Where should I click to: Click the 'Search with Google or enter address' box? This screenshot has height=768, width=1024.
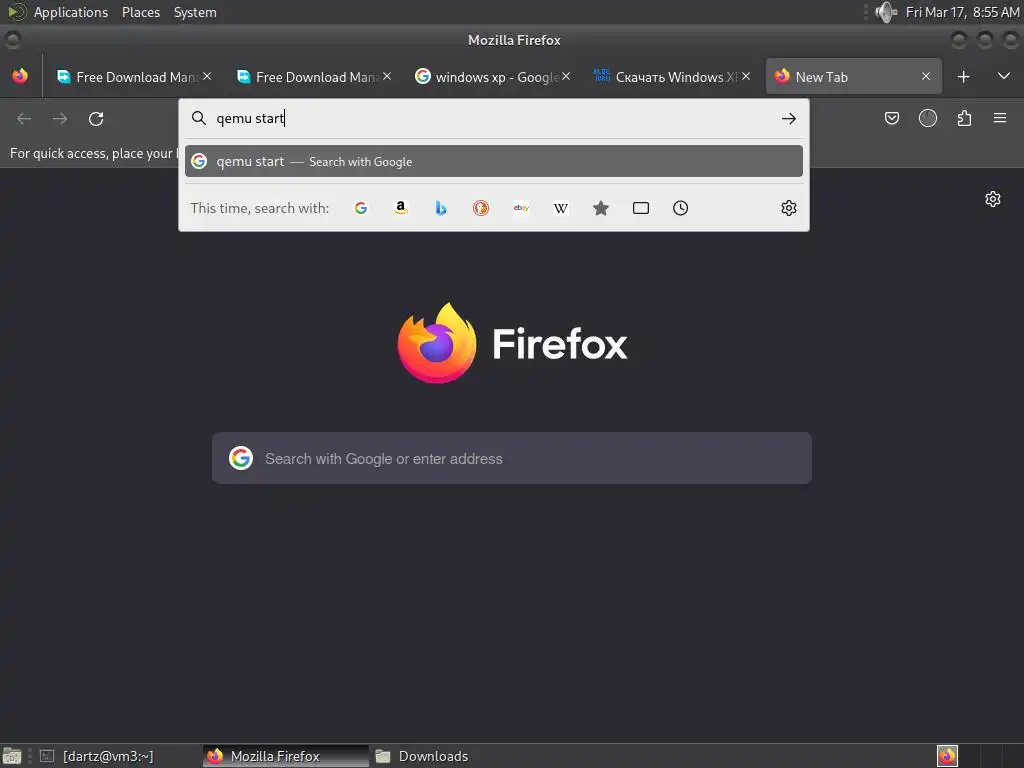[x=512, y=458]
